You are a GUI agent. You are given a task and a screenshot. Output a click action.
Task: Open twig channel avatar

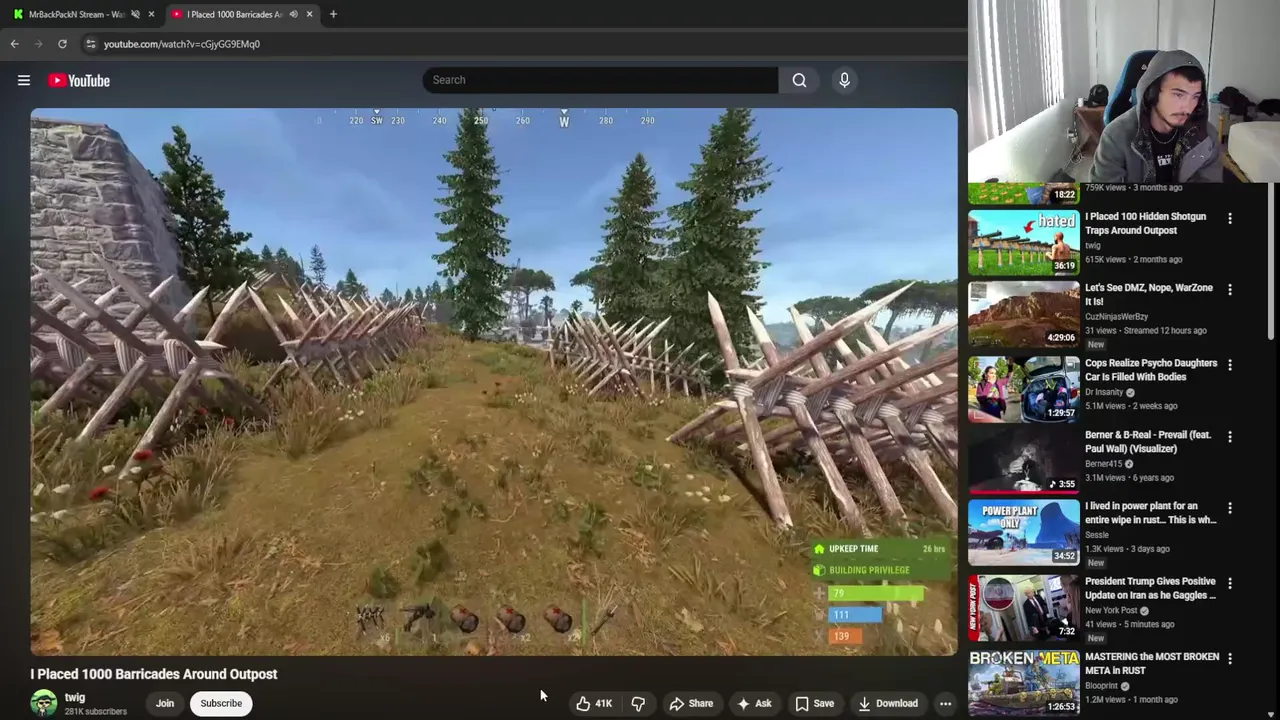(x=43, y=703)
